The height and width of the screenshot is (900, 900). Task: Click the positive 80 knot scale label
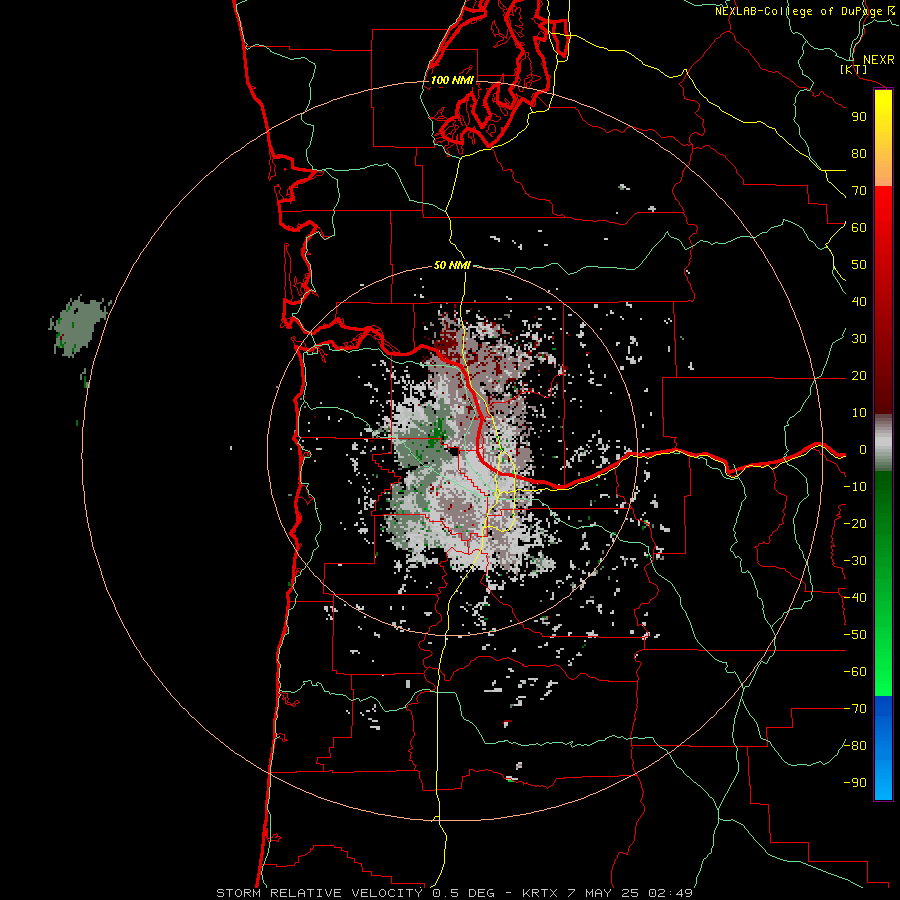click(859, 153)
